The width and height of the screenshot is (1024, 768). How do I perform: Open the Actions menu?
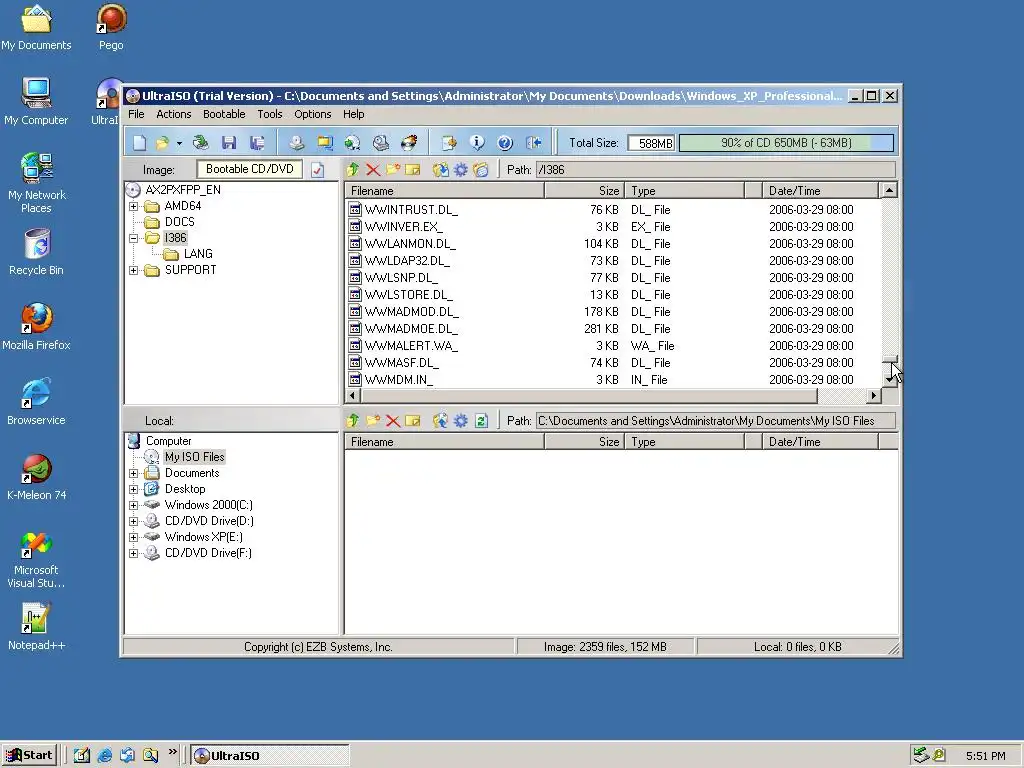(x=174, y=114)
